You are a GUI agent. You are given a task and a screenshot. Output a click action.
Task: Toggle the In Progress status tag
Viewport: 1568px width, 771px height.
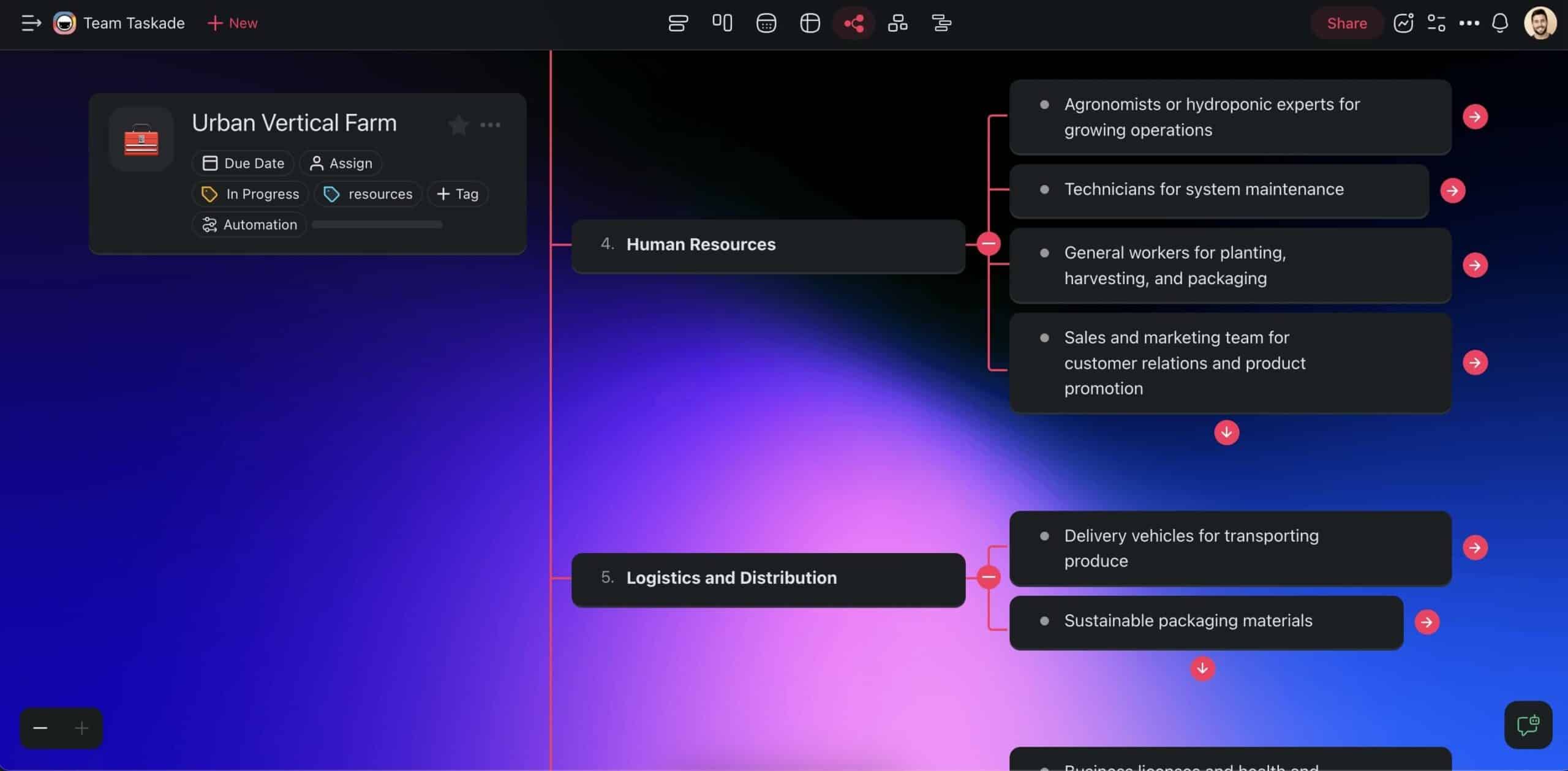pyautogui.click(x=249, y=194)
